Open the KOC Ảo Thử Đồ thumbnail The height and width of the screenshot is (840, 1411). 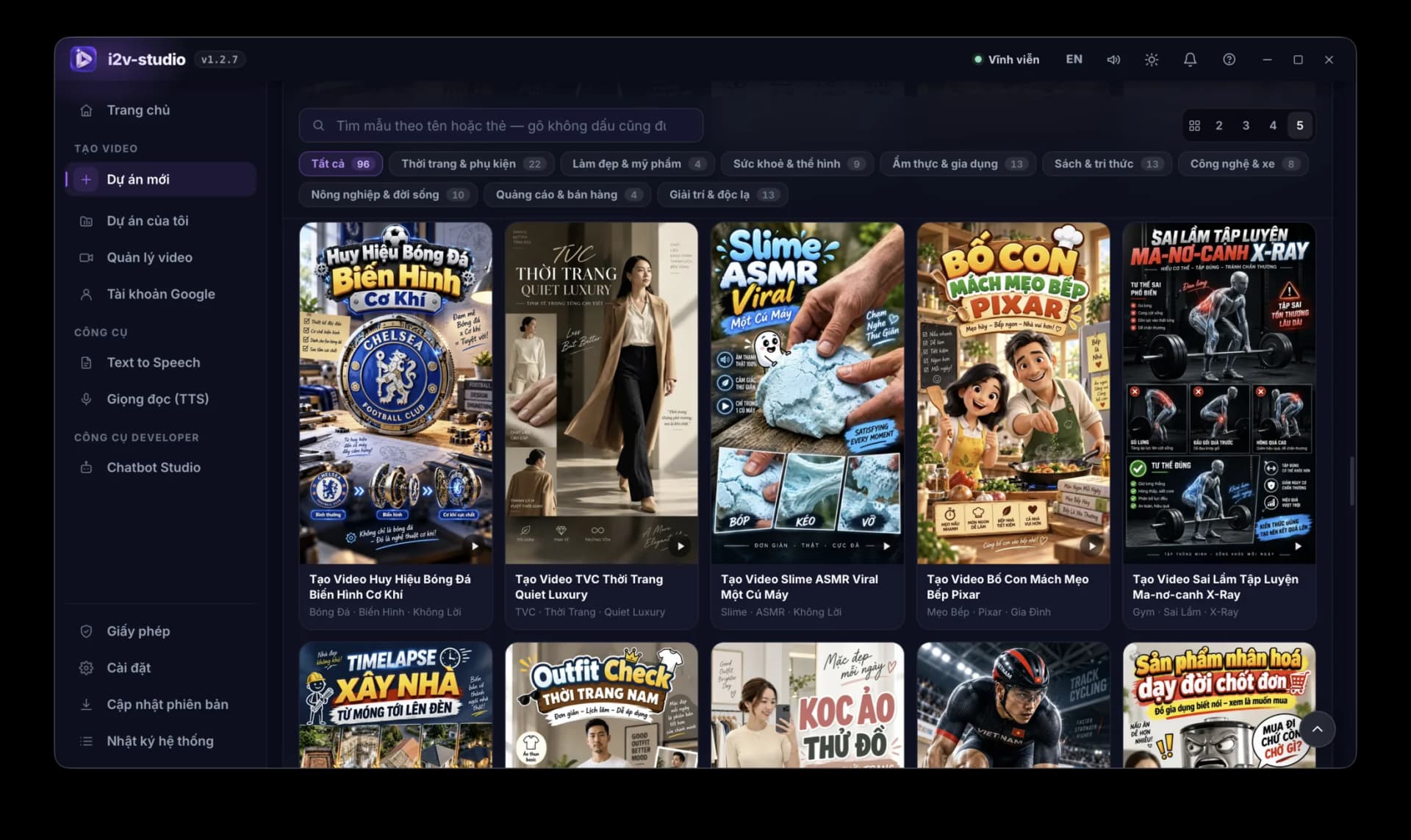807,706
